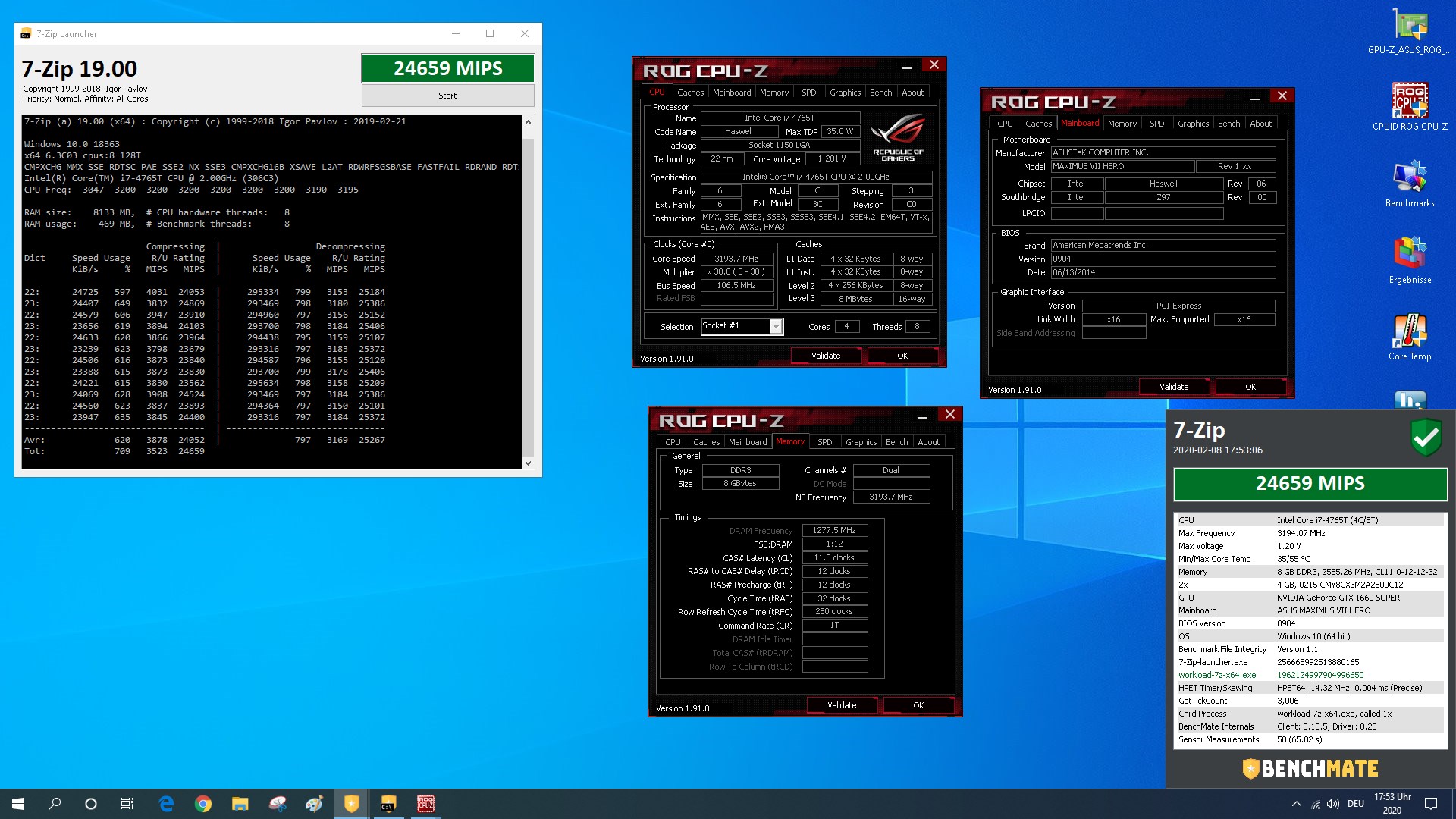Open SPD tab in Mainboard window
Viewport: 1456px width, 819px height.
1156,124
